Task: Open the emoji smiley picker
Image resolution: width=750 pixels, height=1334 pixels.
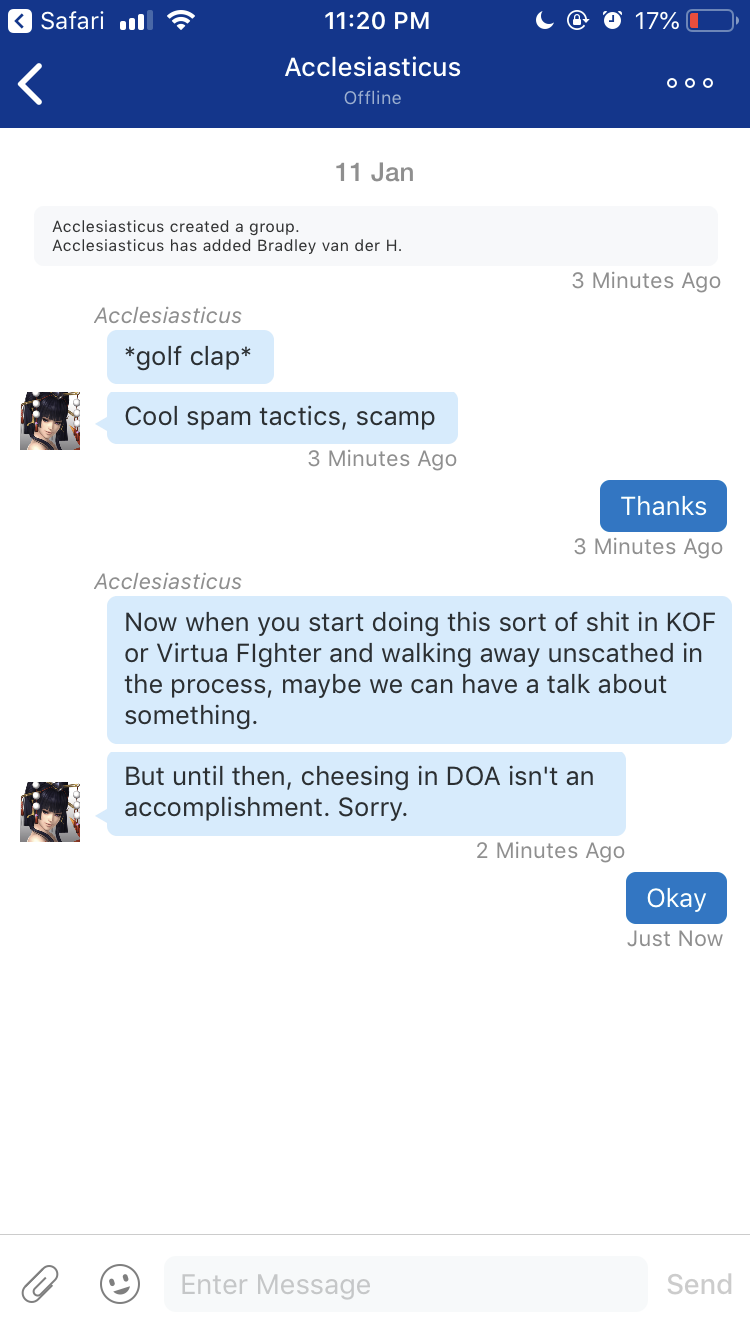Action: click(120, 1283)
